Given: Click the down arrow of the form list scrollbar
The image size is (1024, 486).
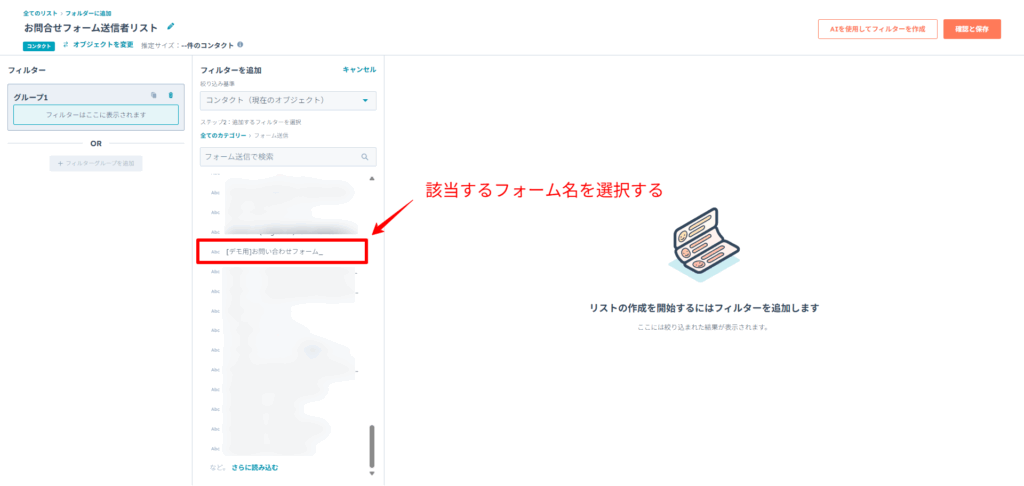Looking at the screenshot, I should tap(372, 473).
